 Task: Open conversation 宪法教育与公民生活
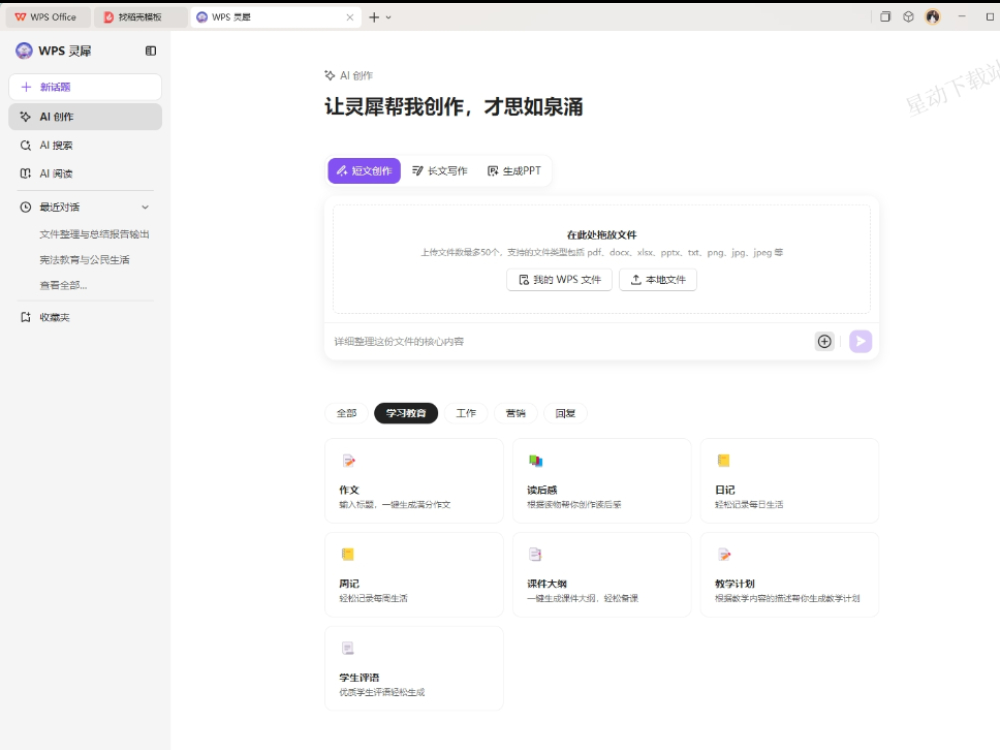click(x=84, y=260)
